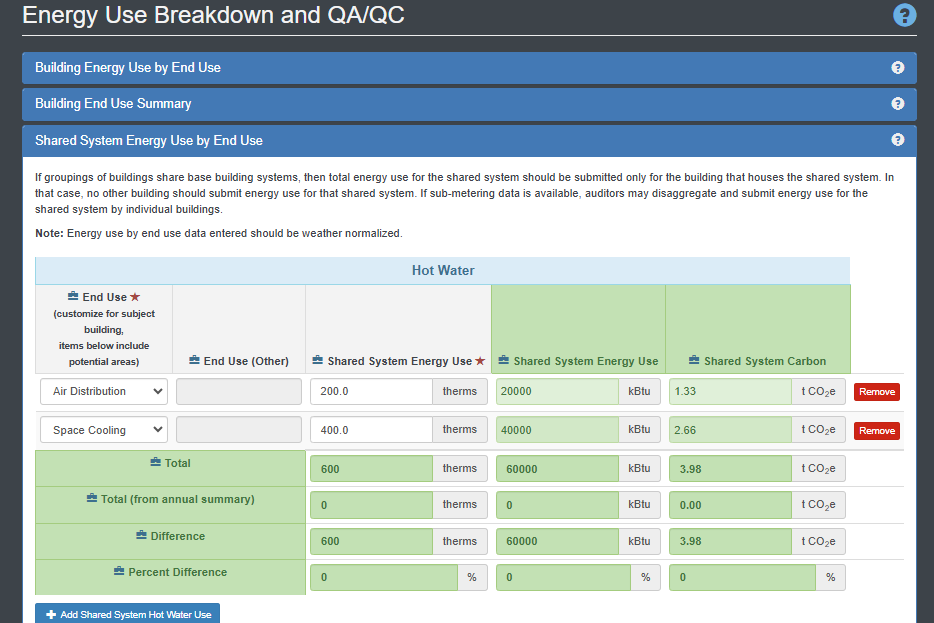Click the 20000 kBtu calculated field
Screen dimensions: 934x623
557,391
